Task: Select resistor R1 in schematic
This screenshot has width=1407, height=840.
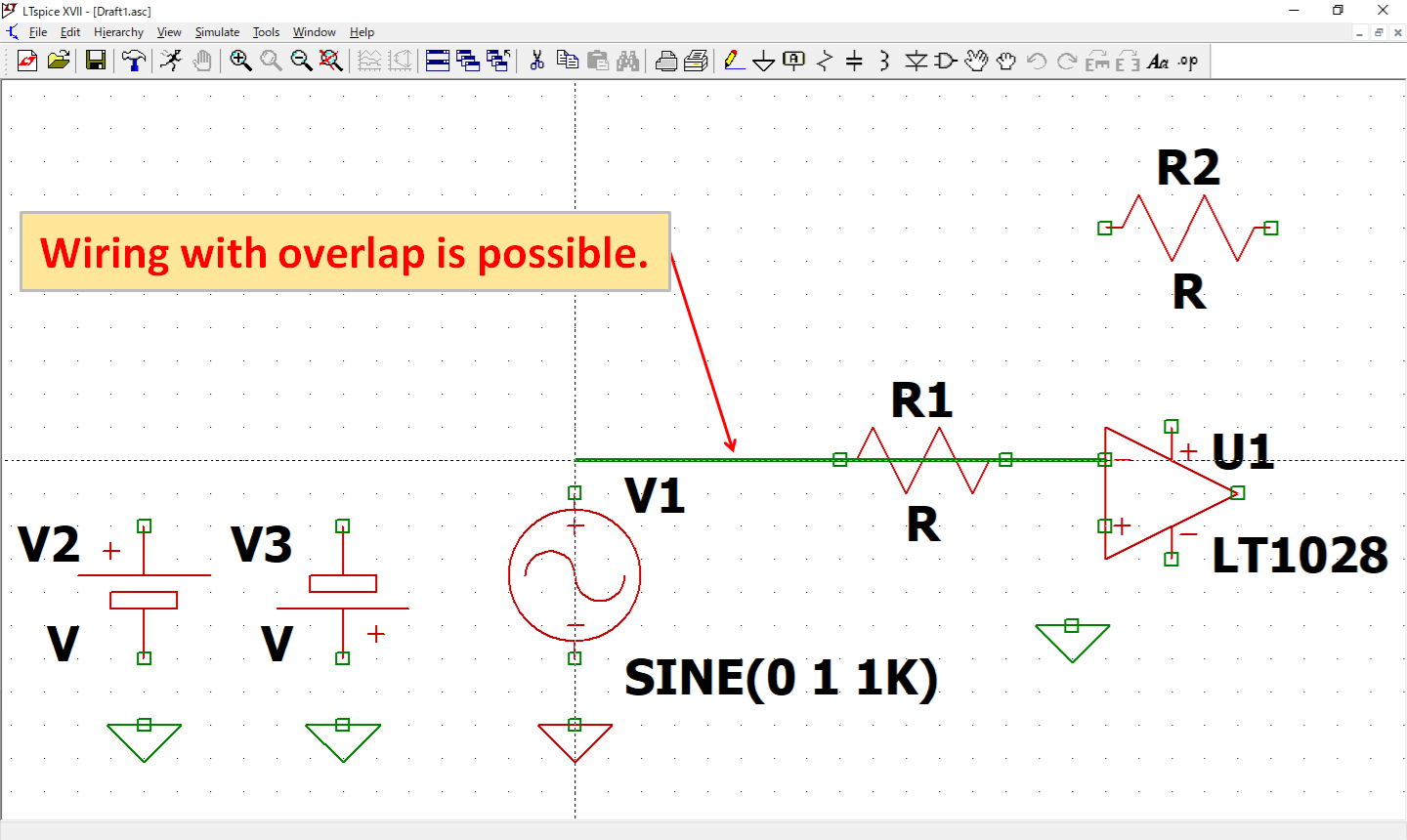Action: click(x=922, y=459)
